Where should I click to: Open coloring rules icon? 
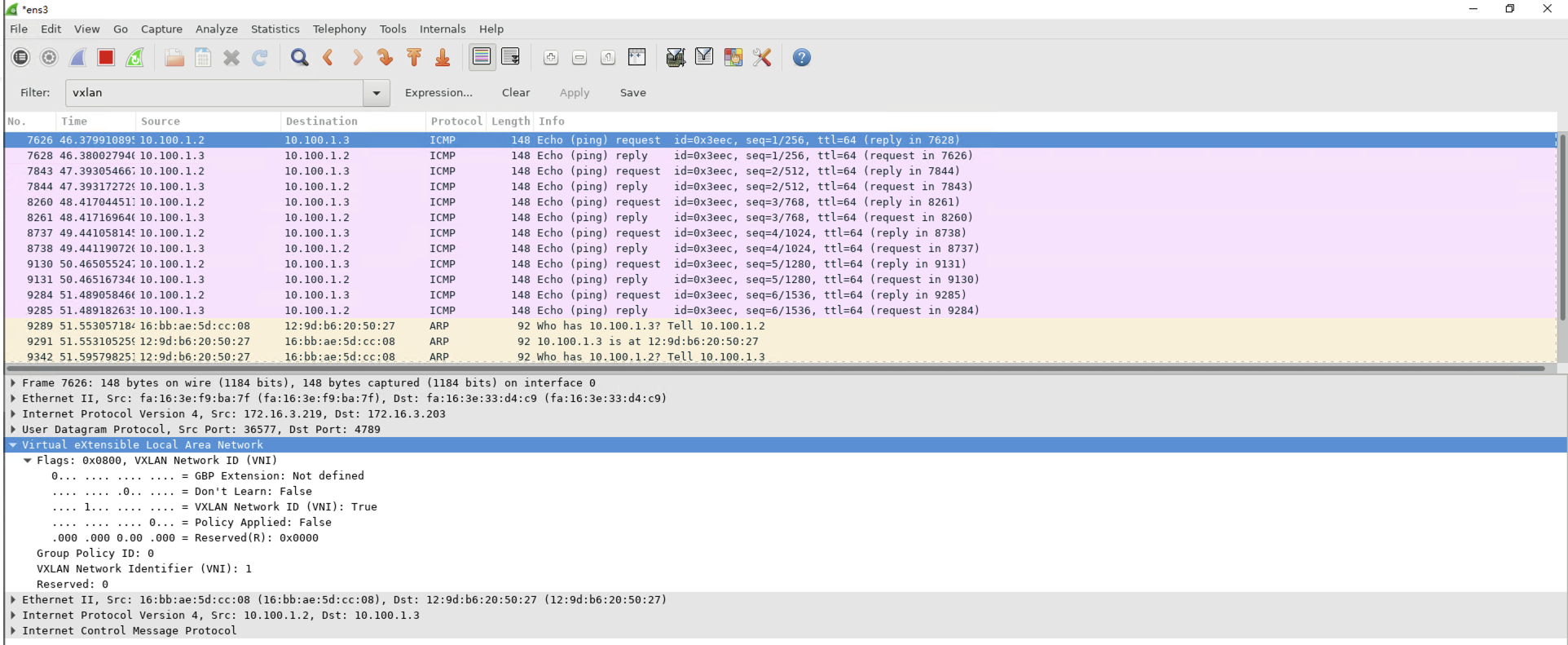(x=733, y=57)
